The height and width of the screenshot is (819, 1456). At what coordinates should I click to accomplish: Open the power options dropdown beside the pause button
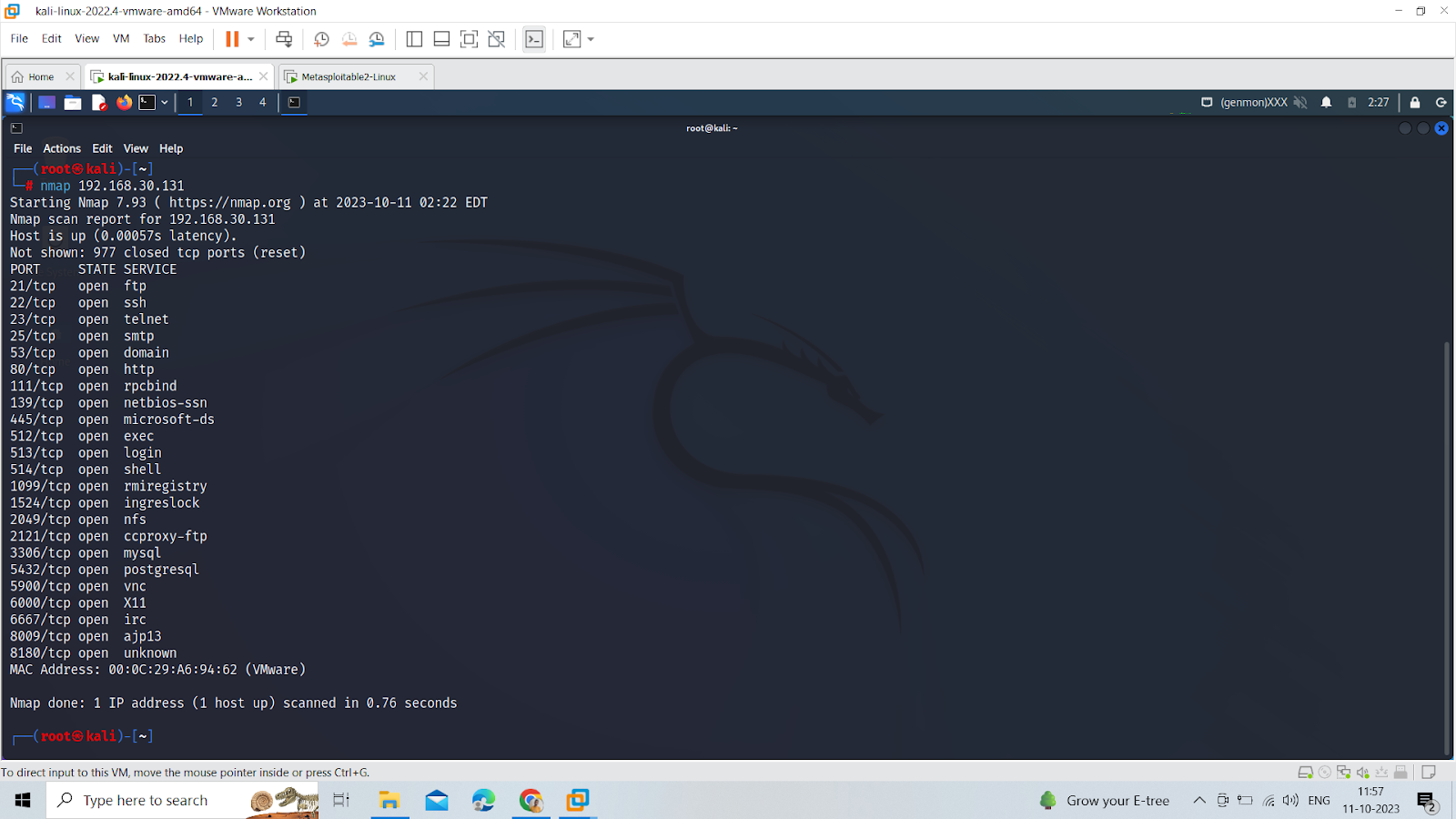pos(251,39)
